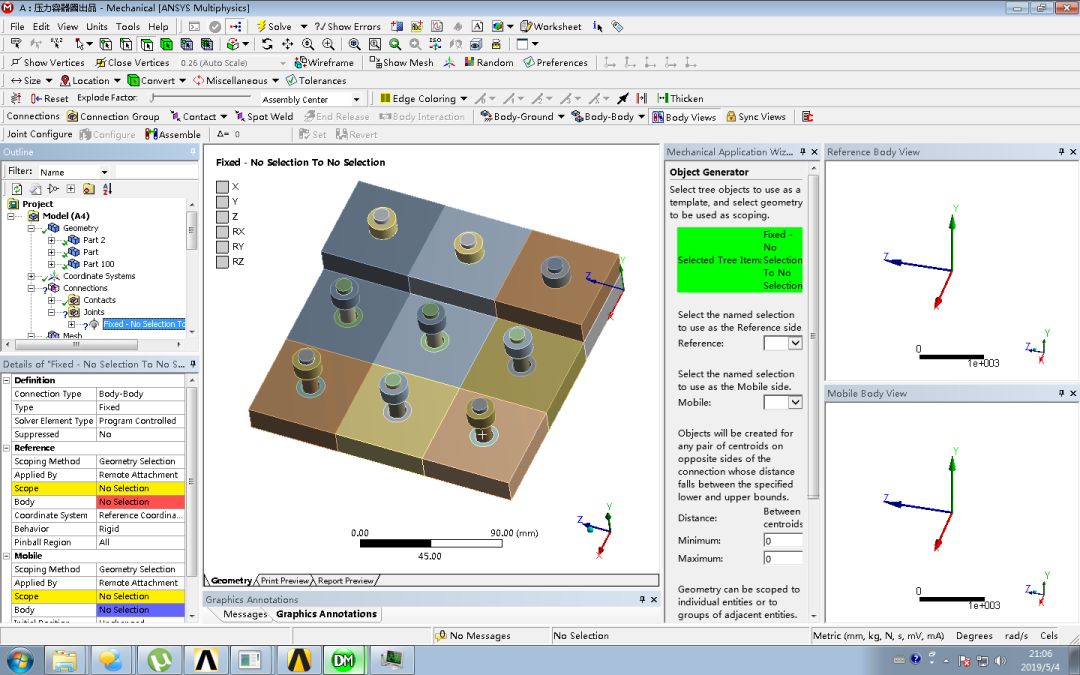The width and height of the screenshot is (1080, 675).
Task: Enable Show Mesh display
Action: (x=401, y=62)
